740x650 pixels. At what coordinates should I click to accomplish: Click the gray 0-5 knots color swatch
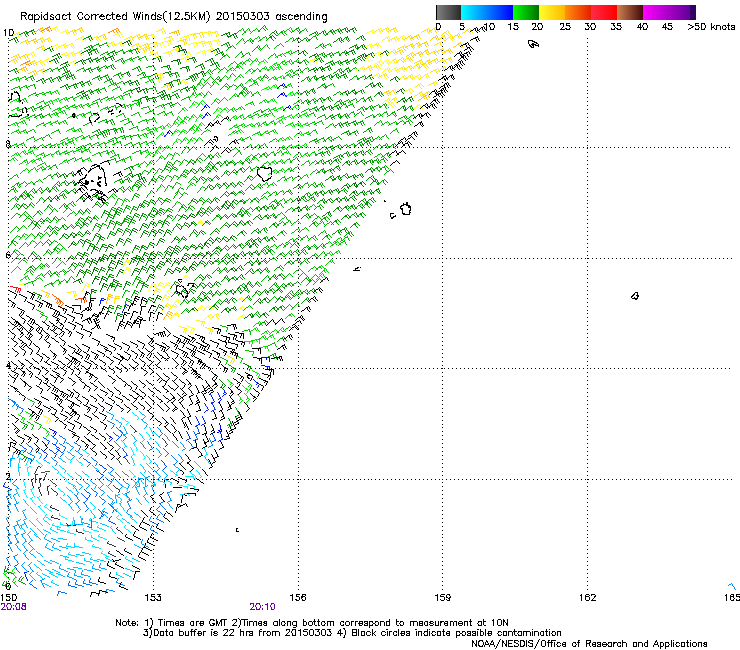coord(448,12)
